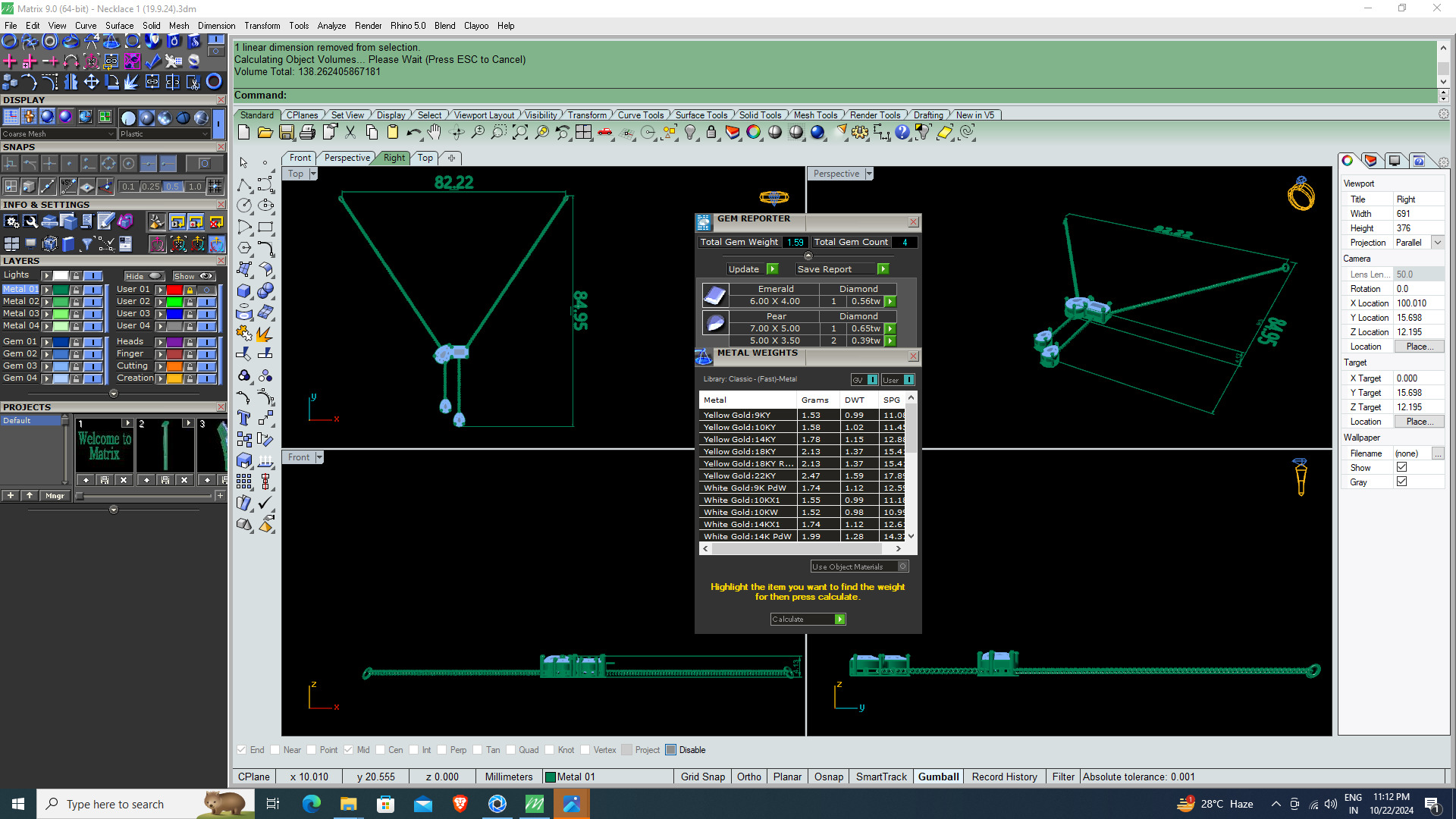Image resolution: width=1456 pixels, height=819 pixels.
Task: Click the red User 01 layer color swatch
Action: point(174,290)
